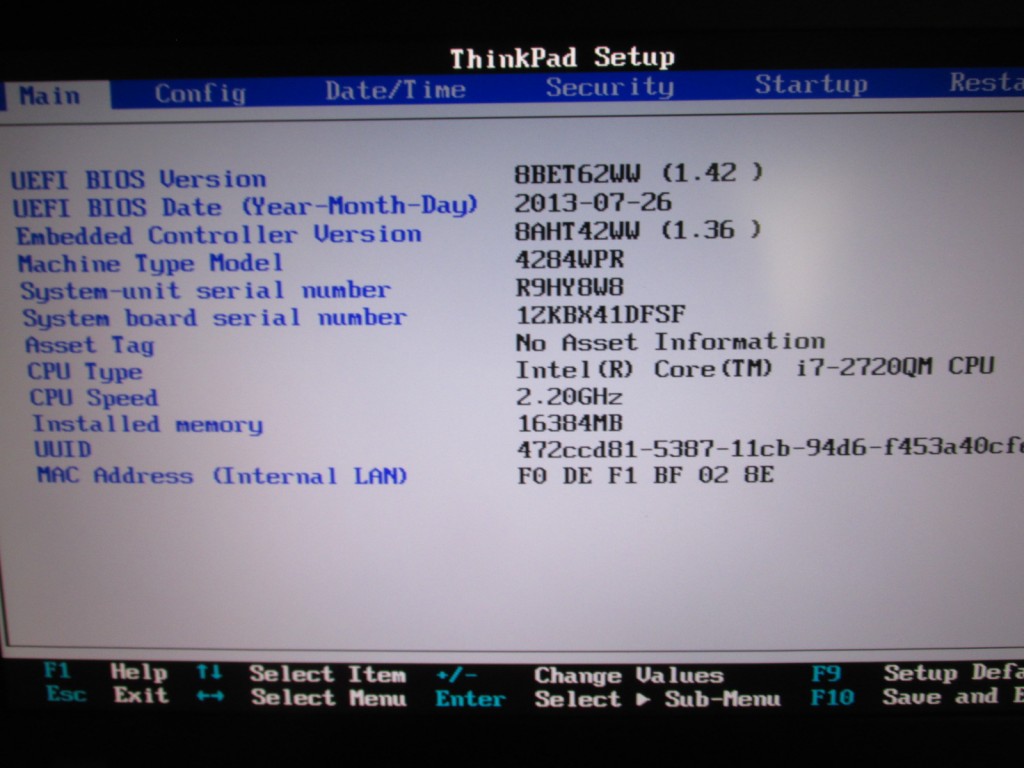Click the Select Menu footer hint
This screenshot has height=768, width=1024.
click(328, 697)
